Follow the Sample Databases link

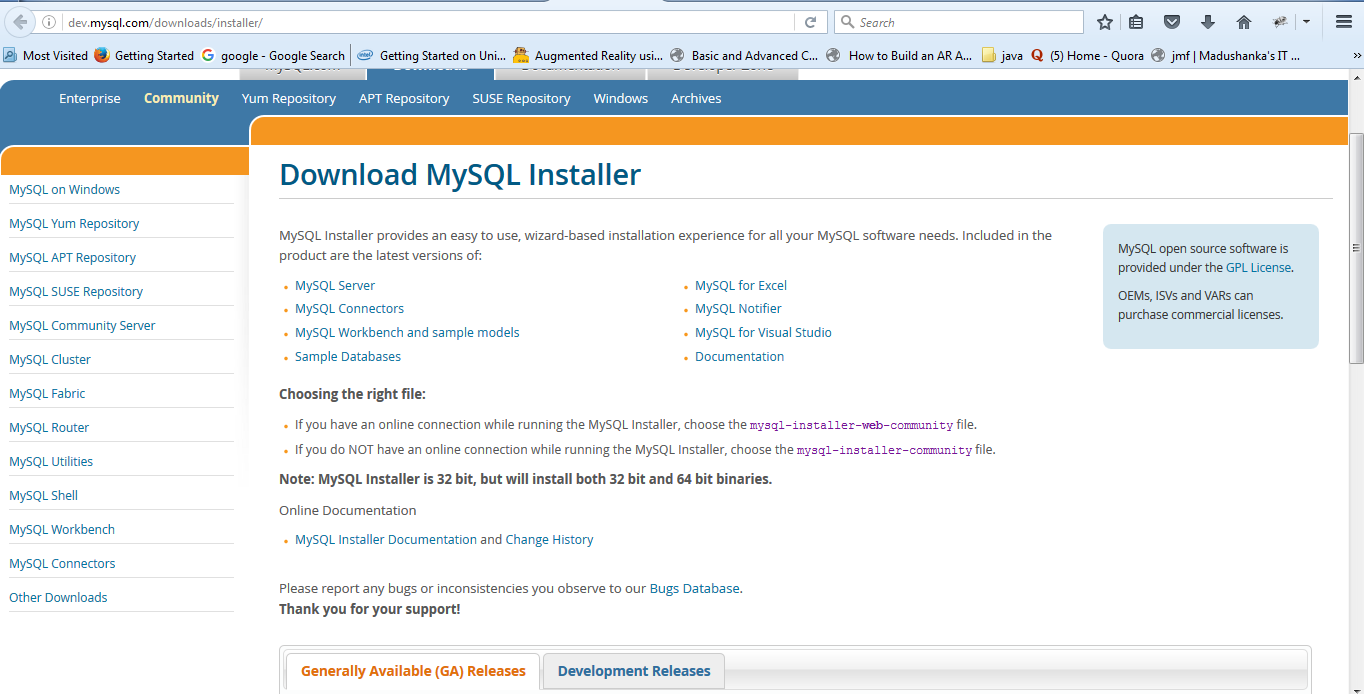click(x=348, y=357)
